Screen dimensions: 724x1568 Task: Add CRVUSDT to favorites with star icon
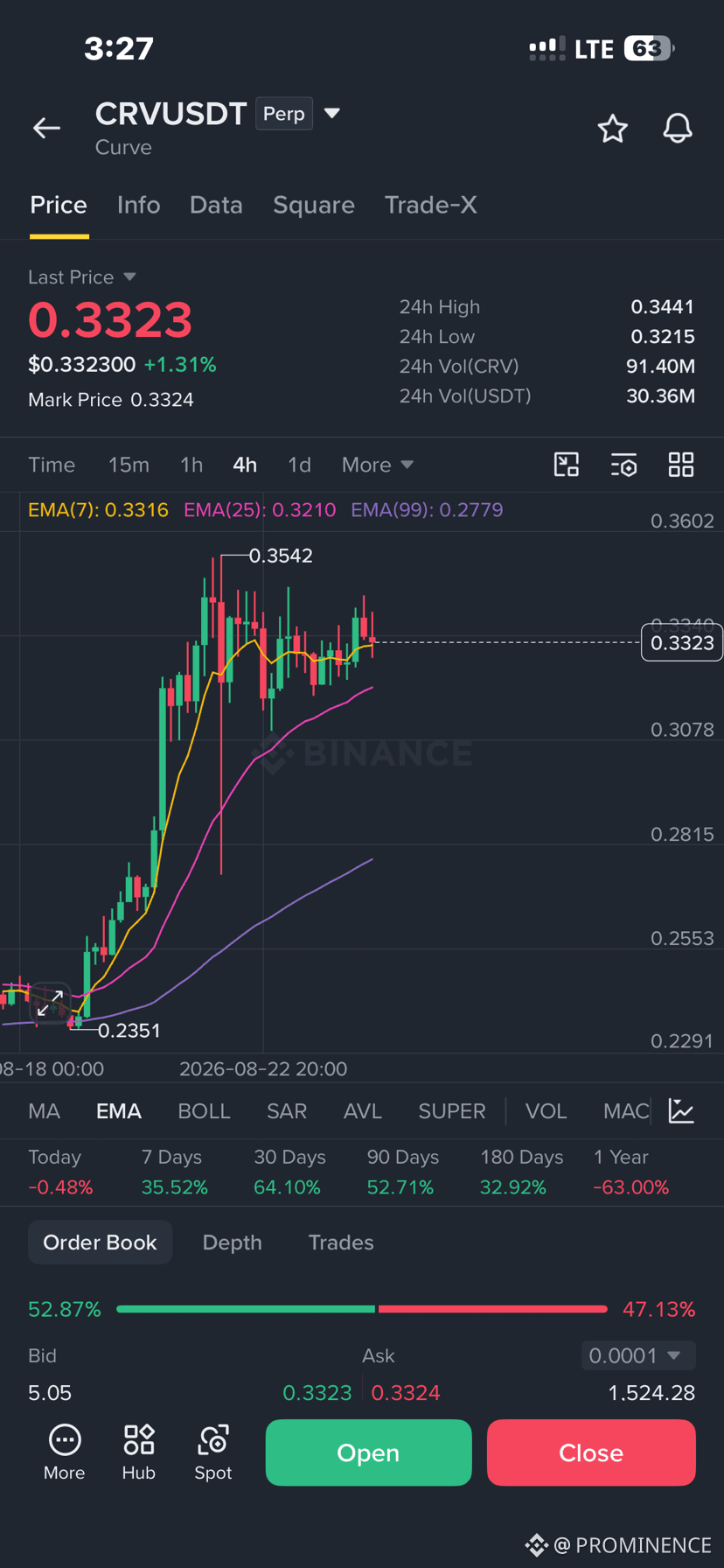click(x=612, y=129)
